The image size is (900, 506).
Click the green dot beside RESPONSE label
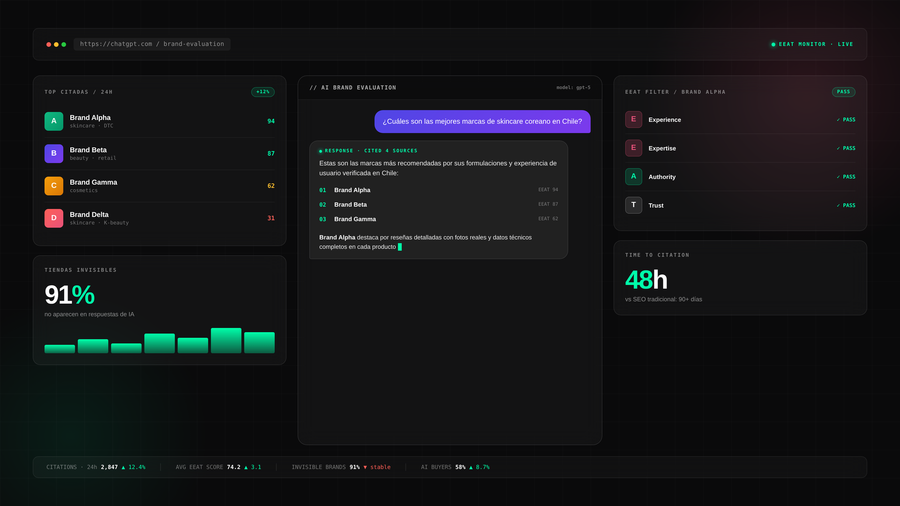pyautogui.click(x=320, y=151)
